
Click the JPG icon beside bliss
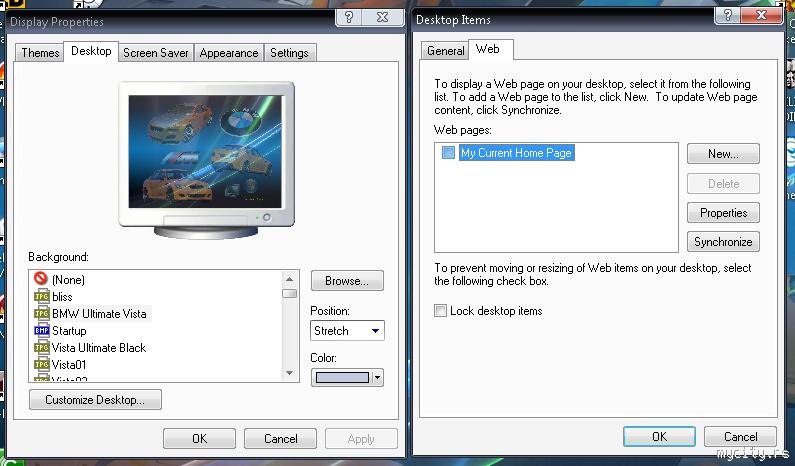click(41, 296)
